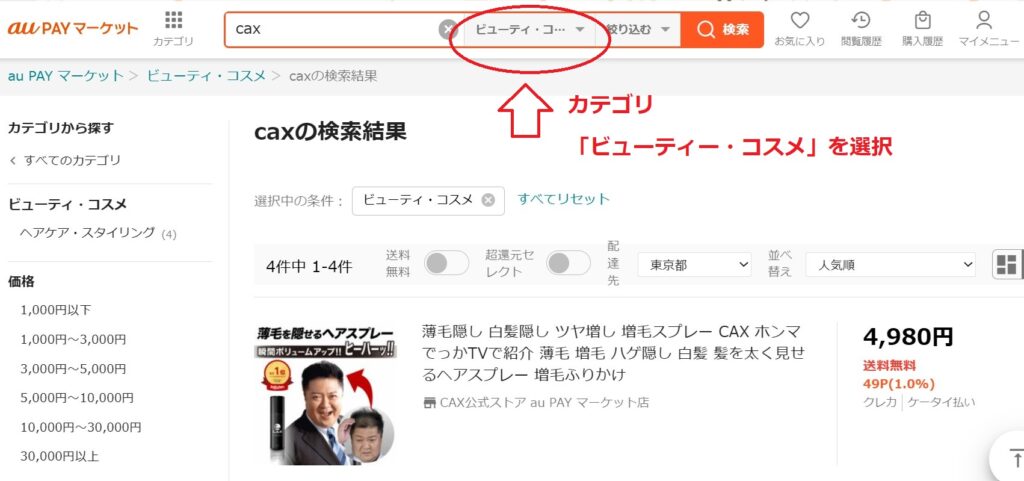Viewport: 1024px width, 481px height.
Task: Click the 4件中 1-4件 result count
Action: pos(309,266)
